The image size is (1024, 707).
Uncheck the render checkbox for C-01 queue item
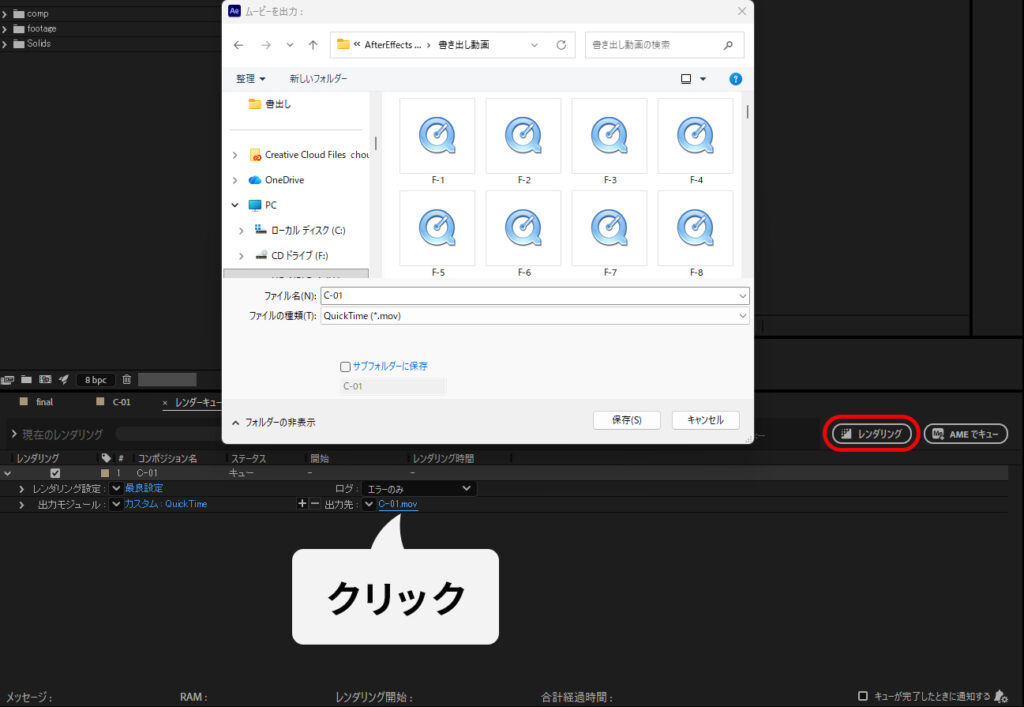55,473
